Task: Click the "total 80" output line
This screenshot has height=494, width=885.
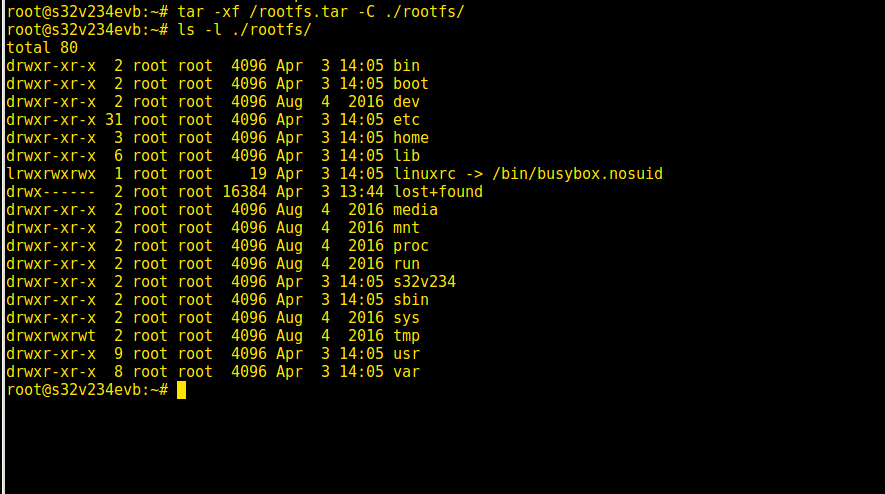Action: (42, 48)
